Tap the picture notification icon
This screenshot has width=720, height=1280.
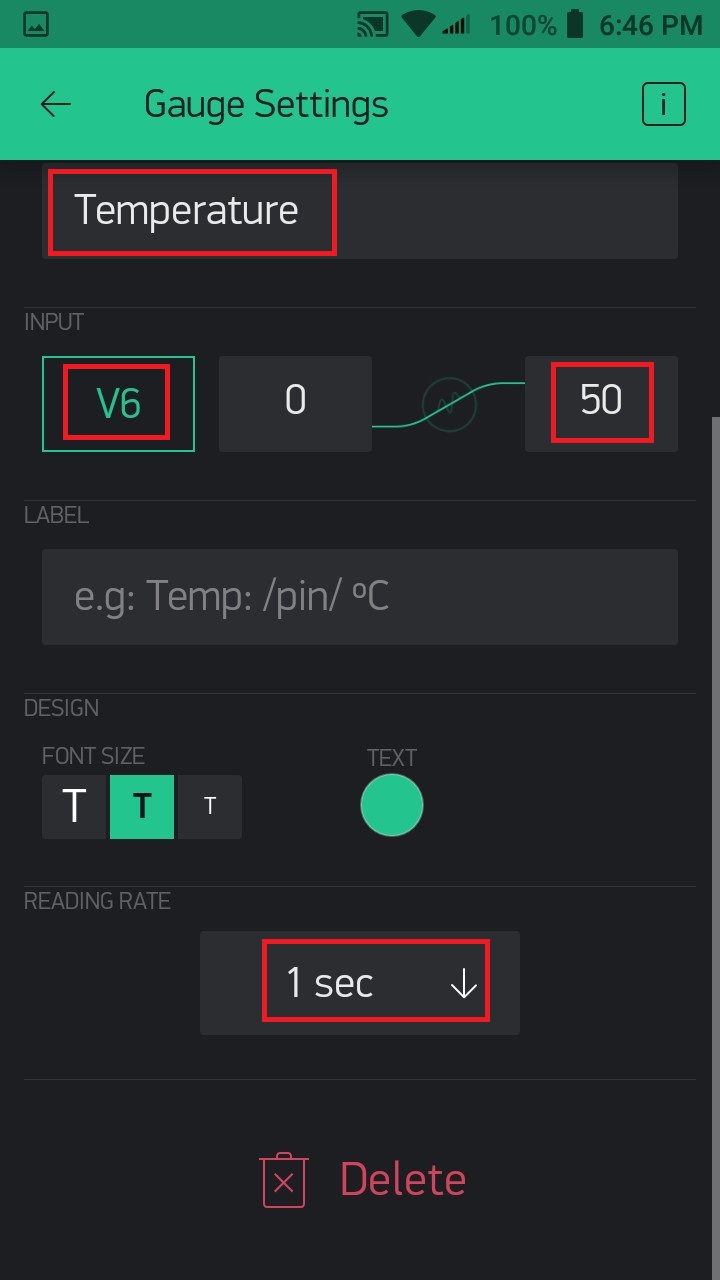[x=36, y=25]
